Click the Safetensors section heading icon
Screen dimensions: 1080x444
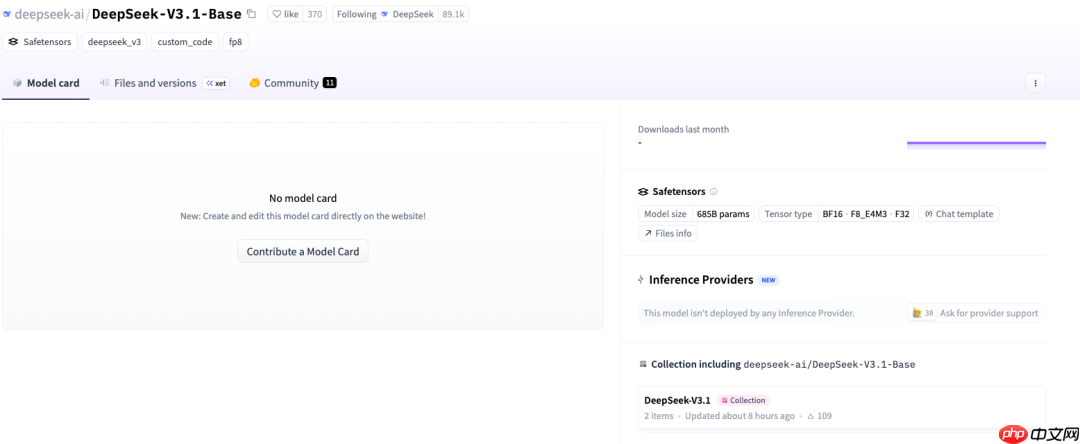[x=643, y=192]
